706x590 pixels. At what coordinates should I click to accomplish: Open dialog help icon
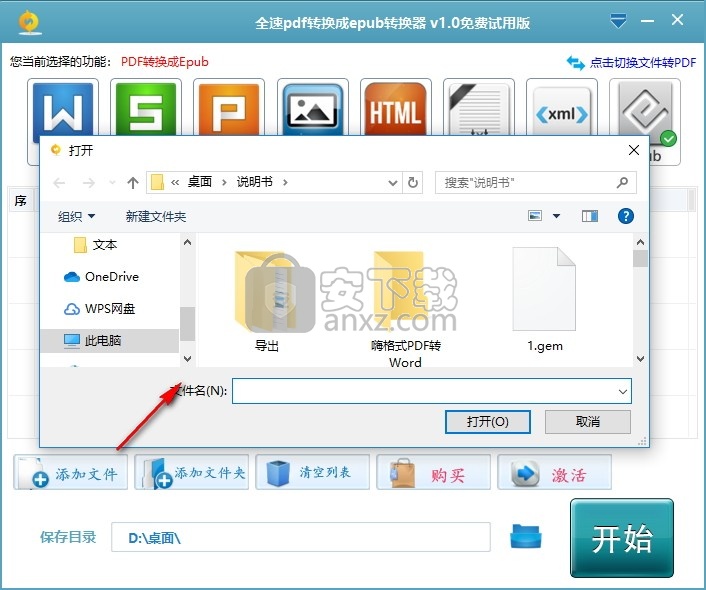point(625,216)
